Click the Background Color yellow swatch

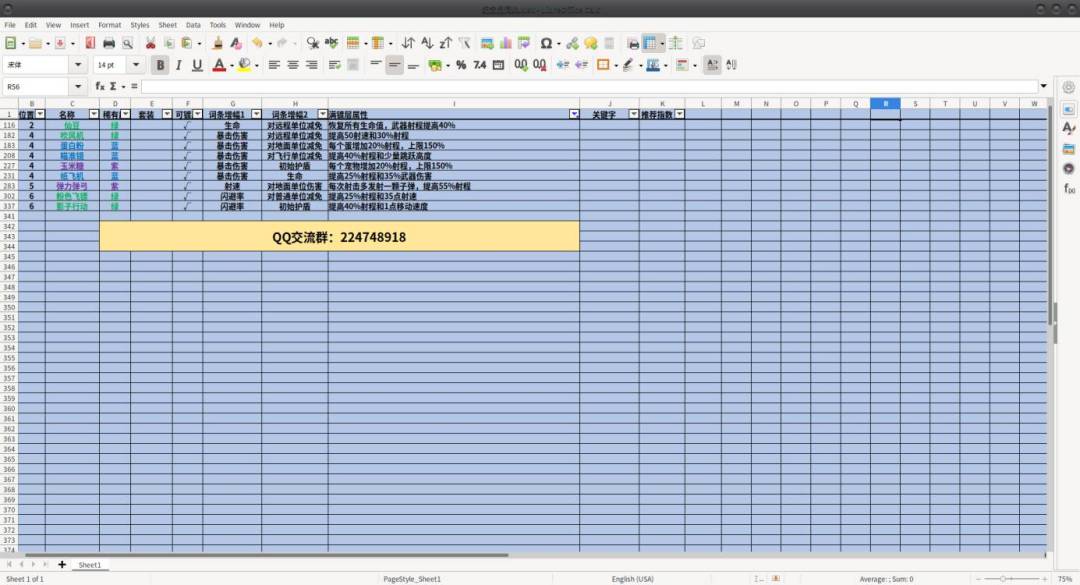[x=245, y=65]
